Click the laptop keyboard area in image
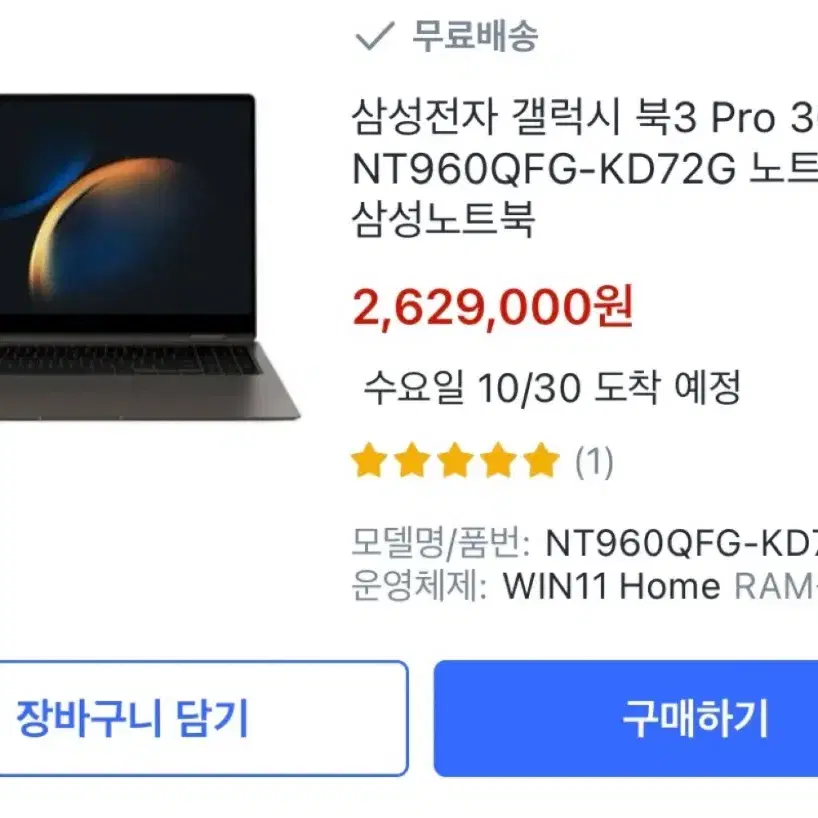 pyautogui.click(x=129, y=358)
